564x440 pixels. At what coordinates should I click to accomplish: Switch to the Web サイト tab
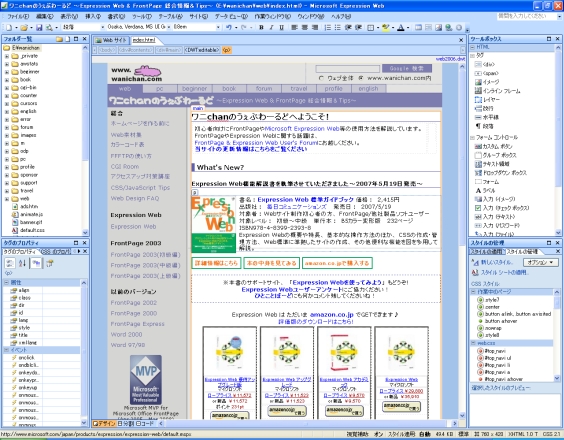pyautogui.click(x=111, y=40)
